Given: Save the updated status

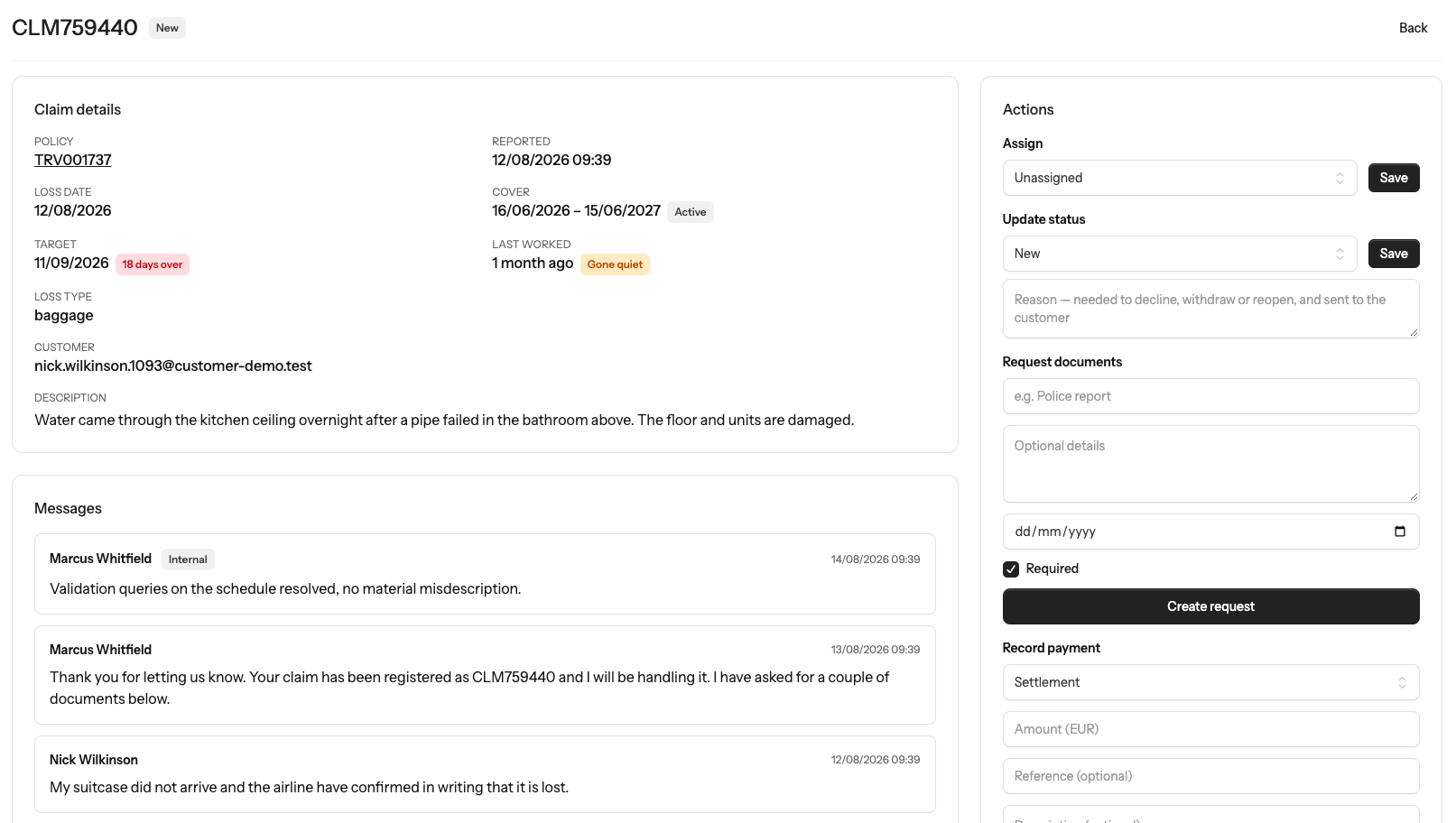Looking at the screenshot, I should pos(1394,254).
